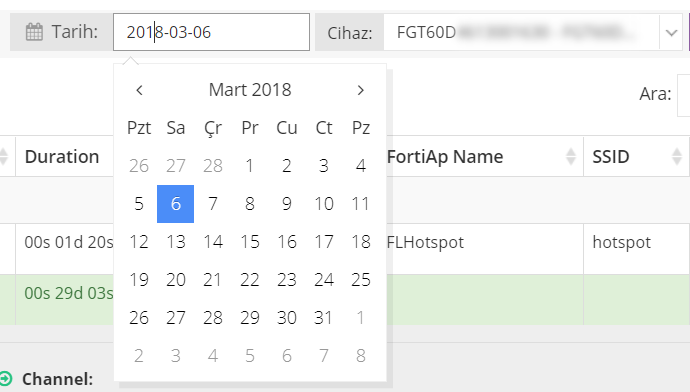Go to previous month in calendar
The width and height of the screenshot is (690, 392).
139,90
